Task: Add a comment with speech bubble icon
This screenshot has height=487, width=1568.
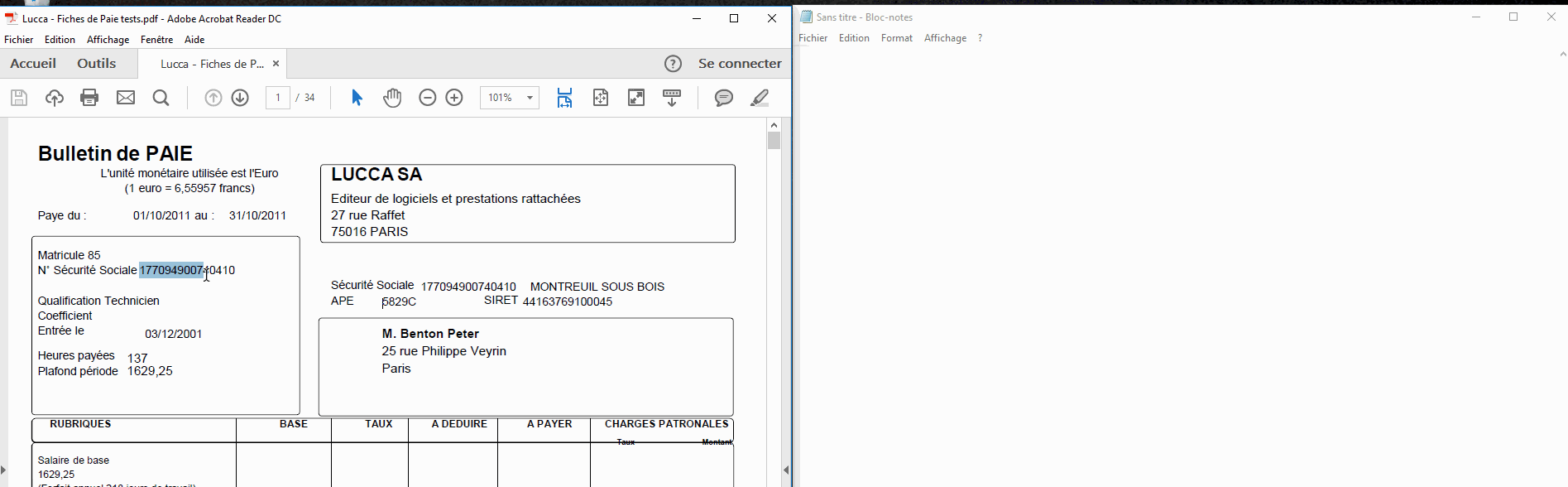Action: coord(724,98)
